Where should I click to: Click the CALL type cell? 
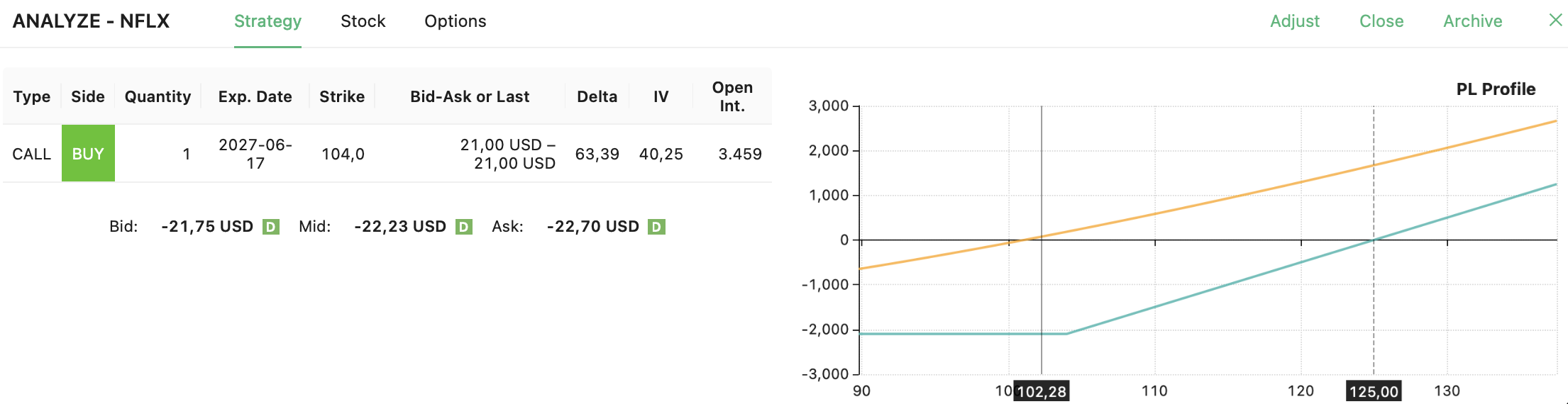tap(32, 154)
